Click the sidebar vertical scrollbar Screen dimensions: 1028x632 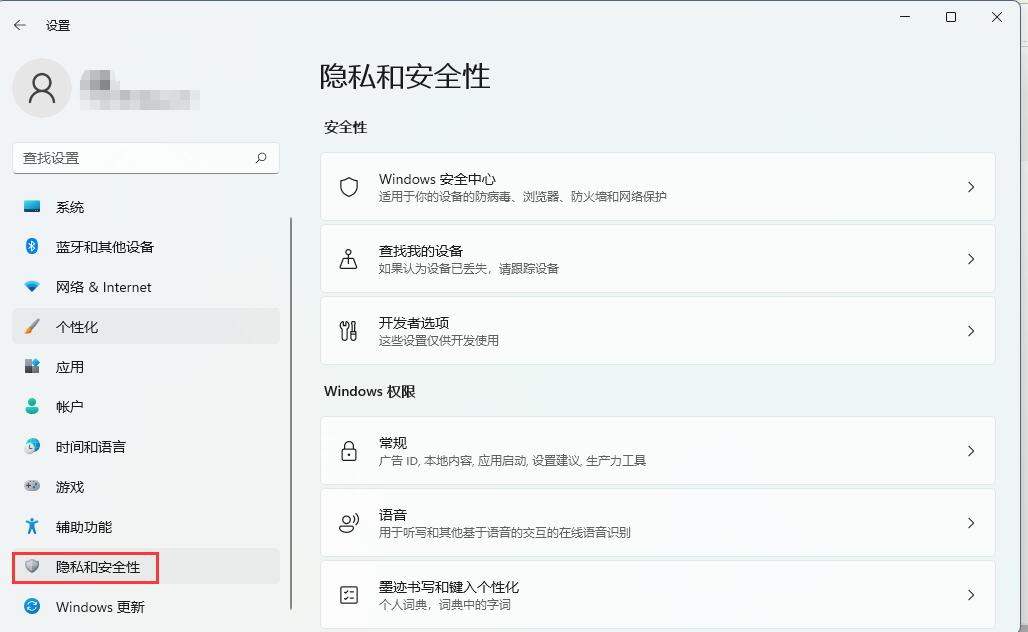click(290, 414)
